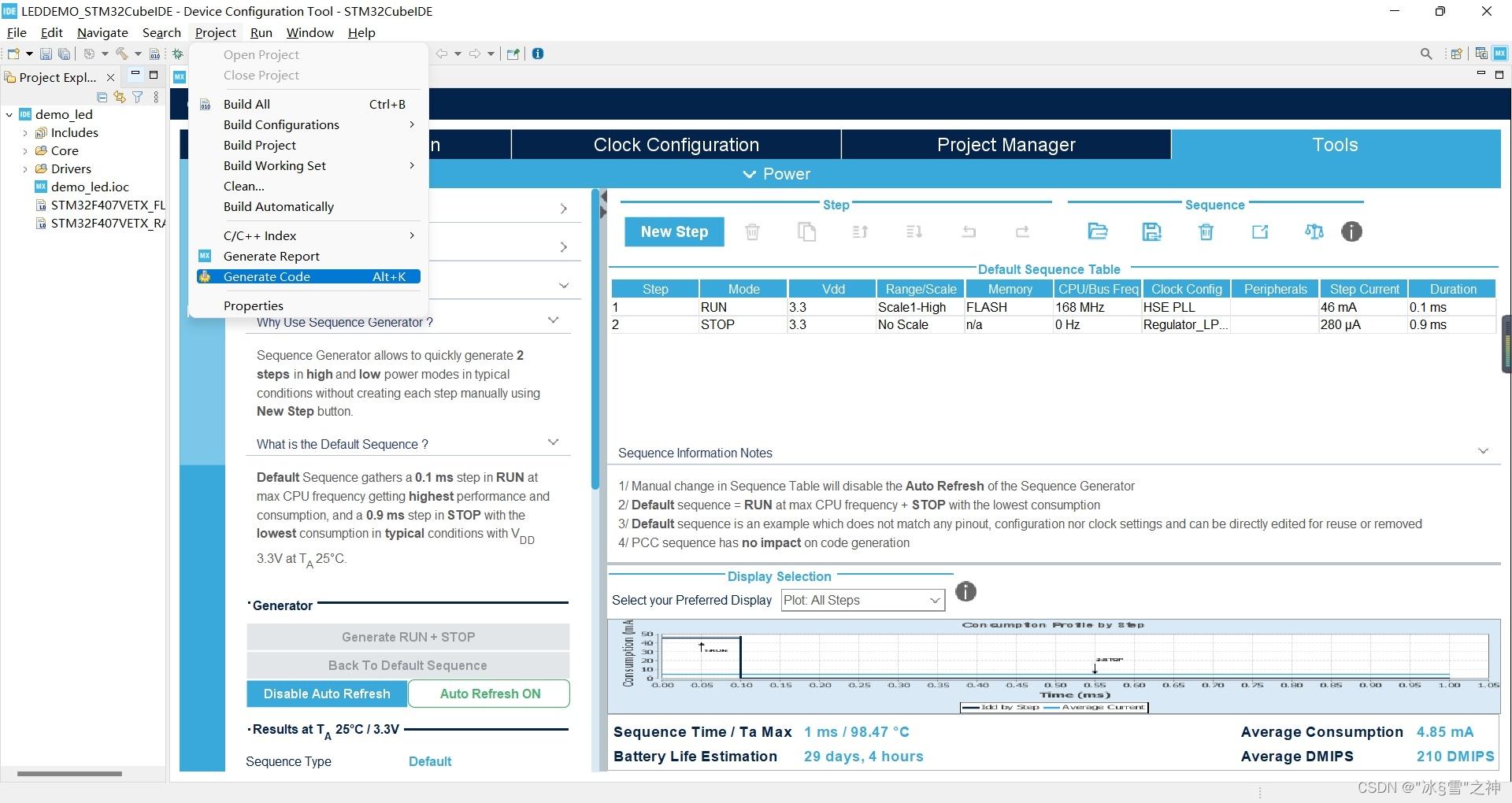Choose Generate Report menu entry
1512x803 pixels.
308,256
